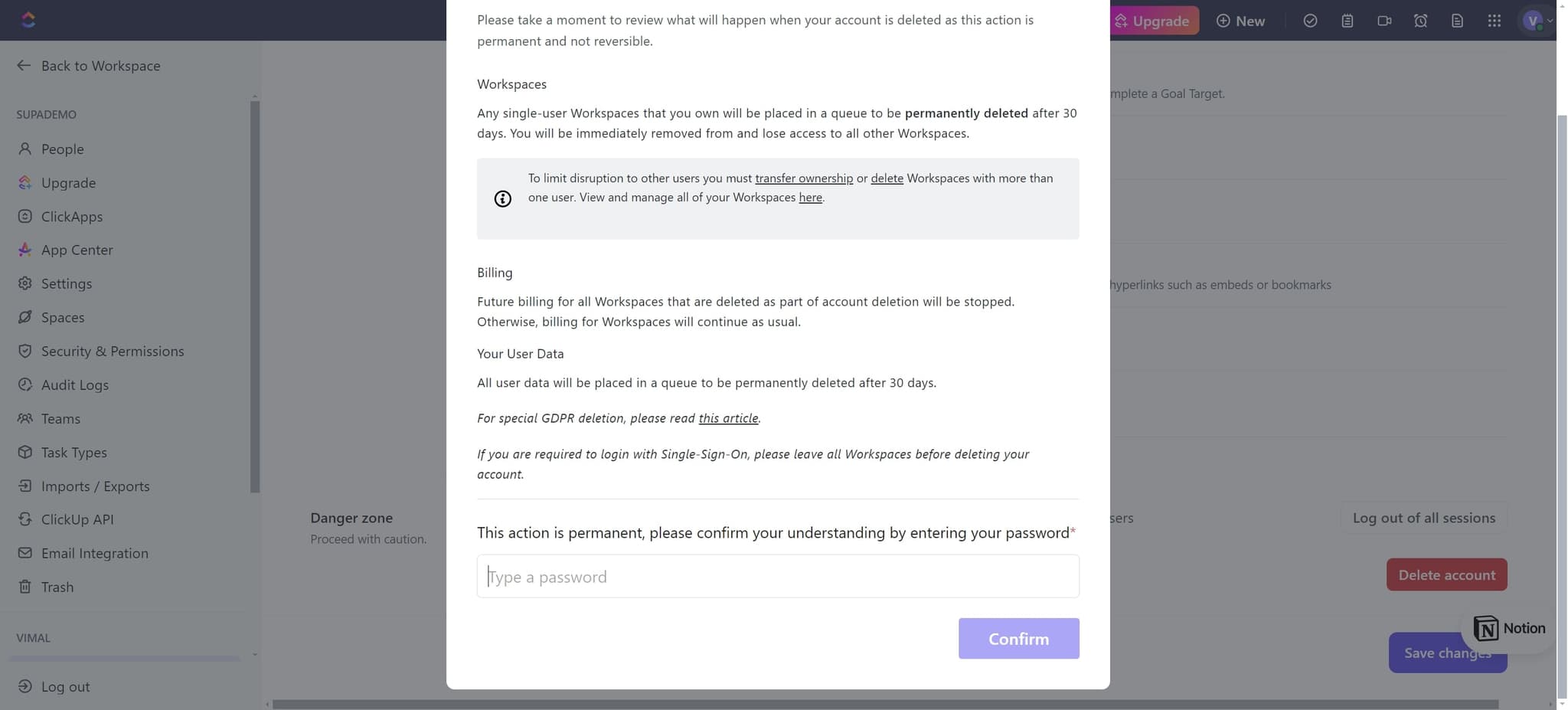The width and height of the screenshot is (1568, 710).
Task: Click the transfer ownership link
Action: click(804, 178)
